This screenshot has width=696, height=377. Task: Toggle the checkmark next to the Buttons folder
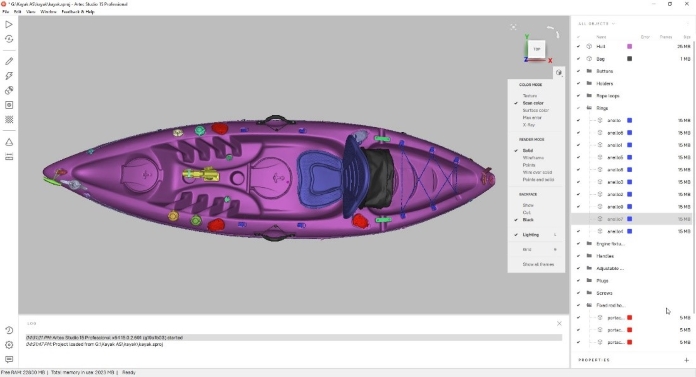578,71
